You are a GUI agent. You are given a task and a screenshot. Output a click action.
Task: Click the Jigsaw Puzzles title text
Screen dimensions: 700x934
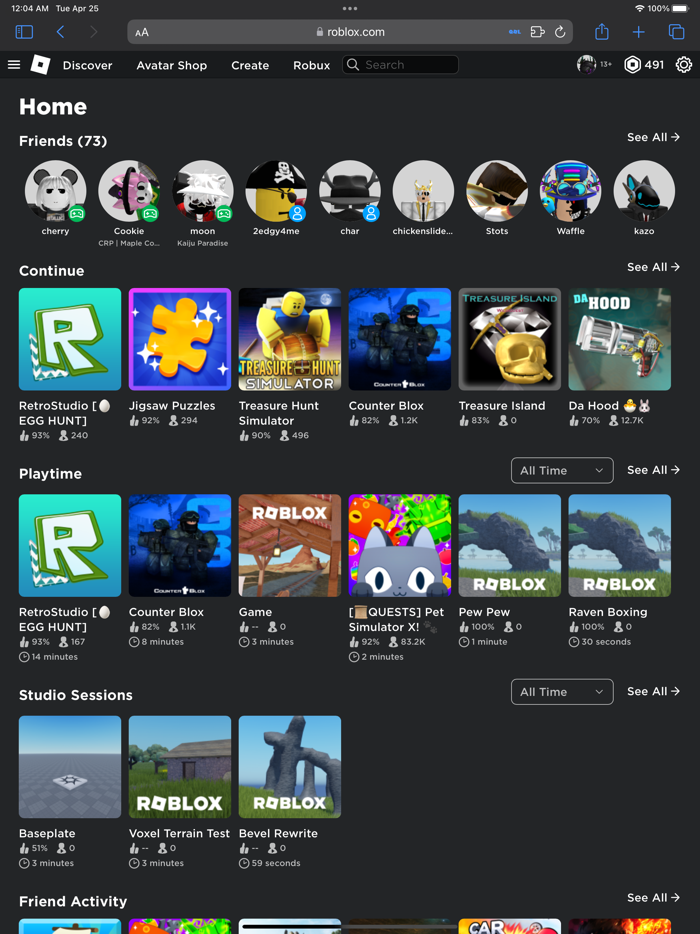click(172, 406)
